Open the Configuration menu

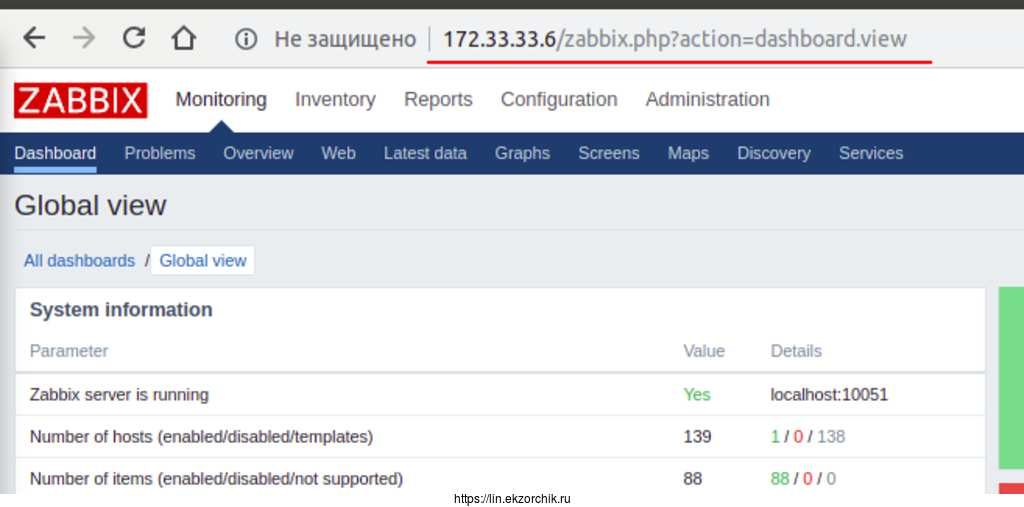559,99
